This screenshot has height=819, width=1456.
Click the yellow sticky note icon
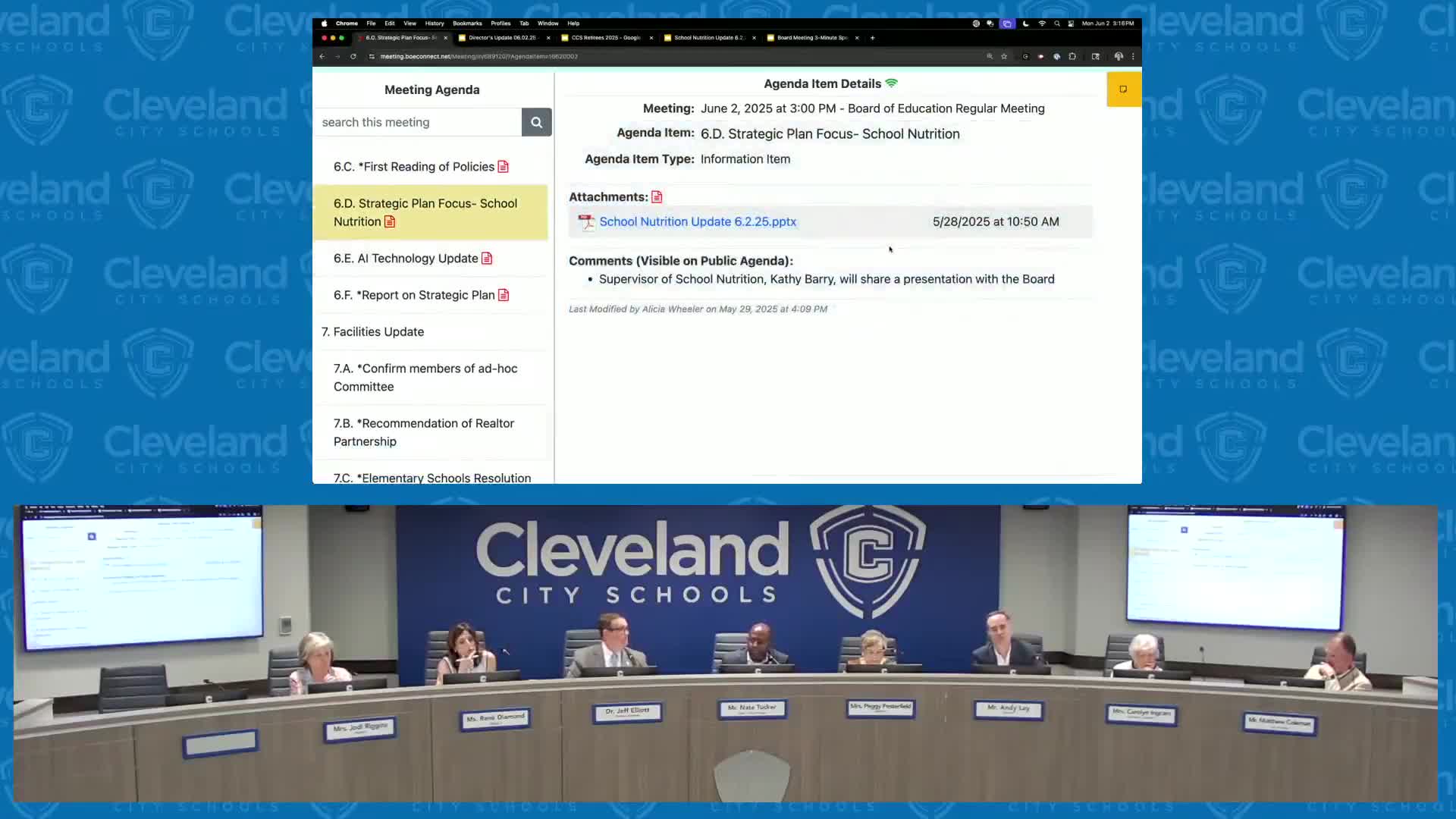1123,89
